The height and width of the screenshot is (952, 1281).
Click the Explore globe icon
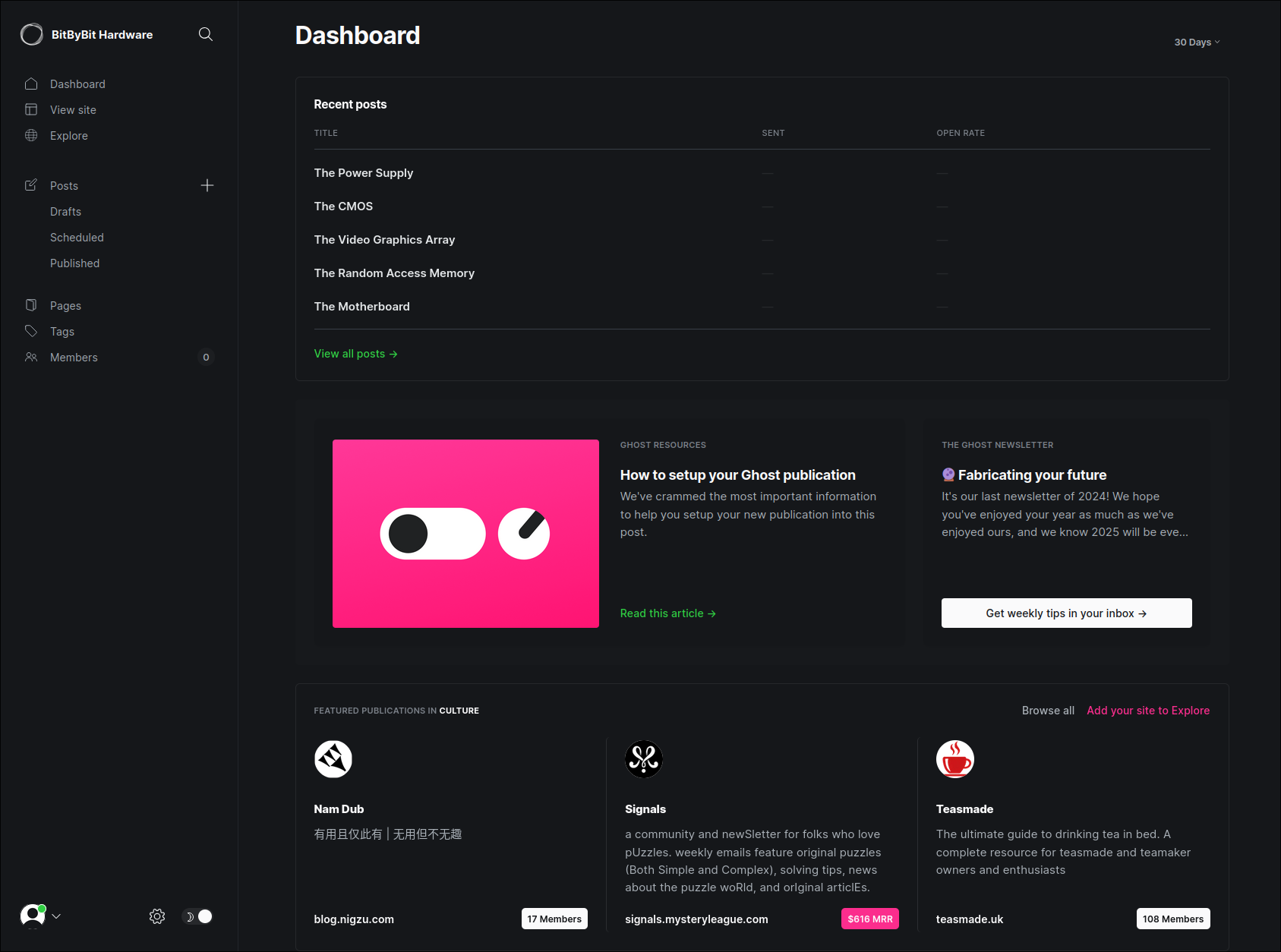(31, 135)
